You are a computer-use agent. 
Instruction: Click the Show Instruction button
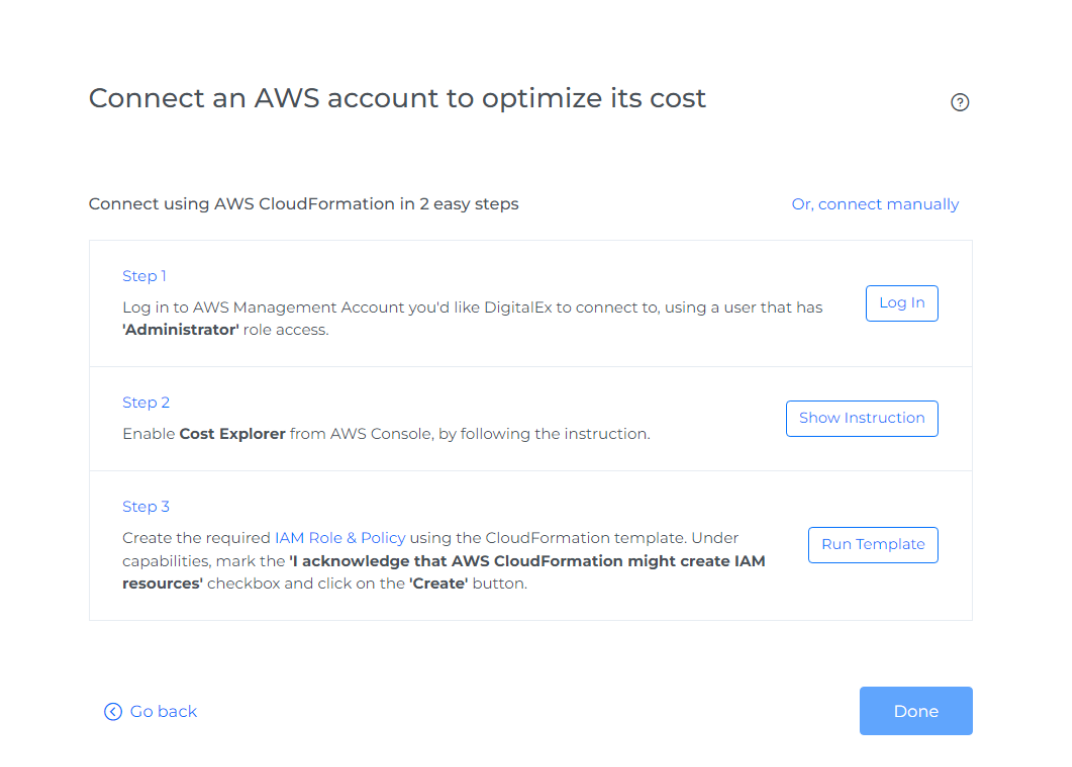click(862, 418)
